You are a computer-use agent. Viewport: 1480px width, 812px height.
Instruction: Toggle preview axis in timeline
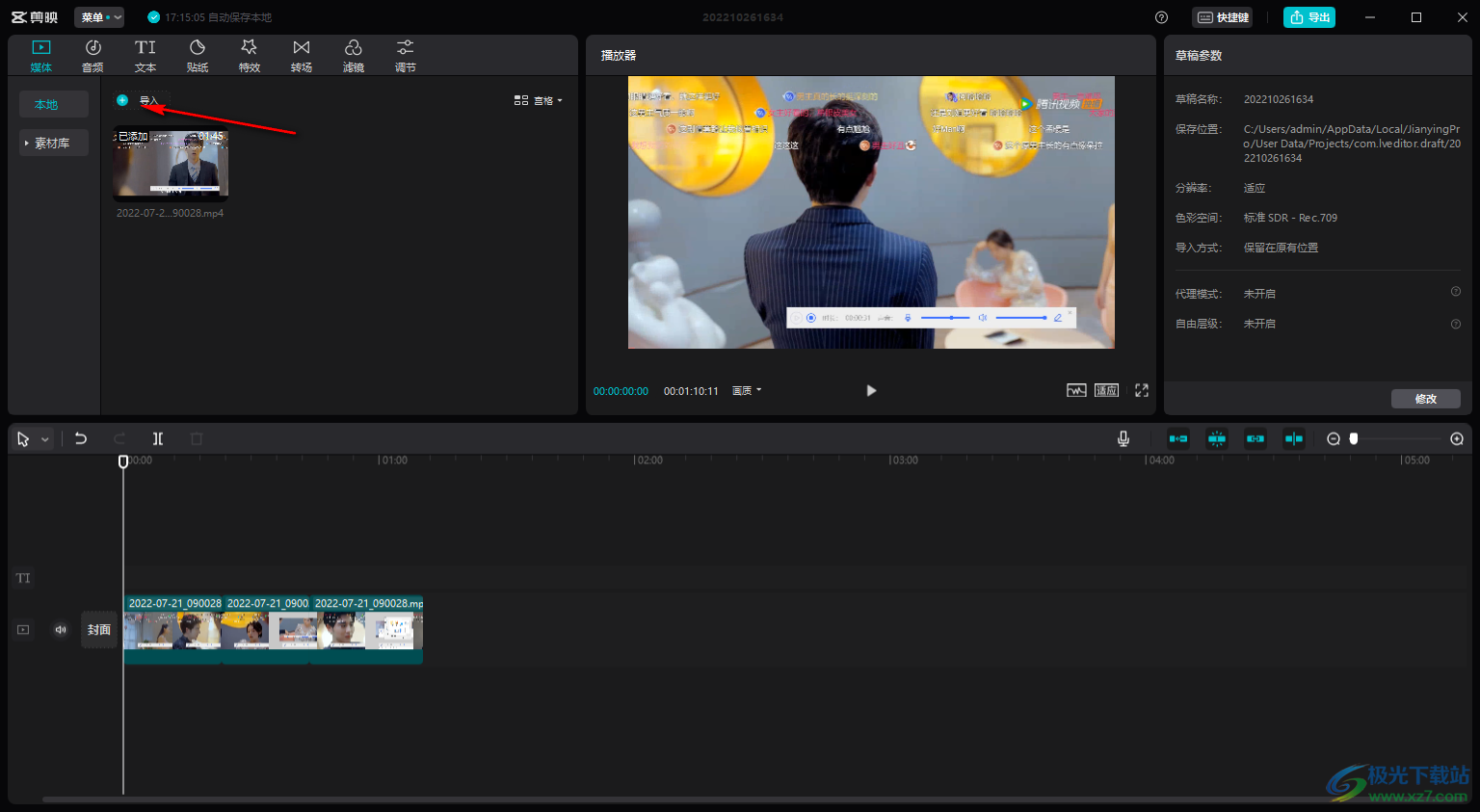click(x=1294, y=438)
